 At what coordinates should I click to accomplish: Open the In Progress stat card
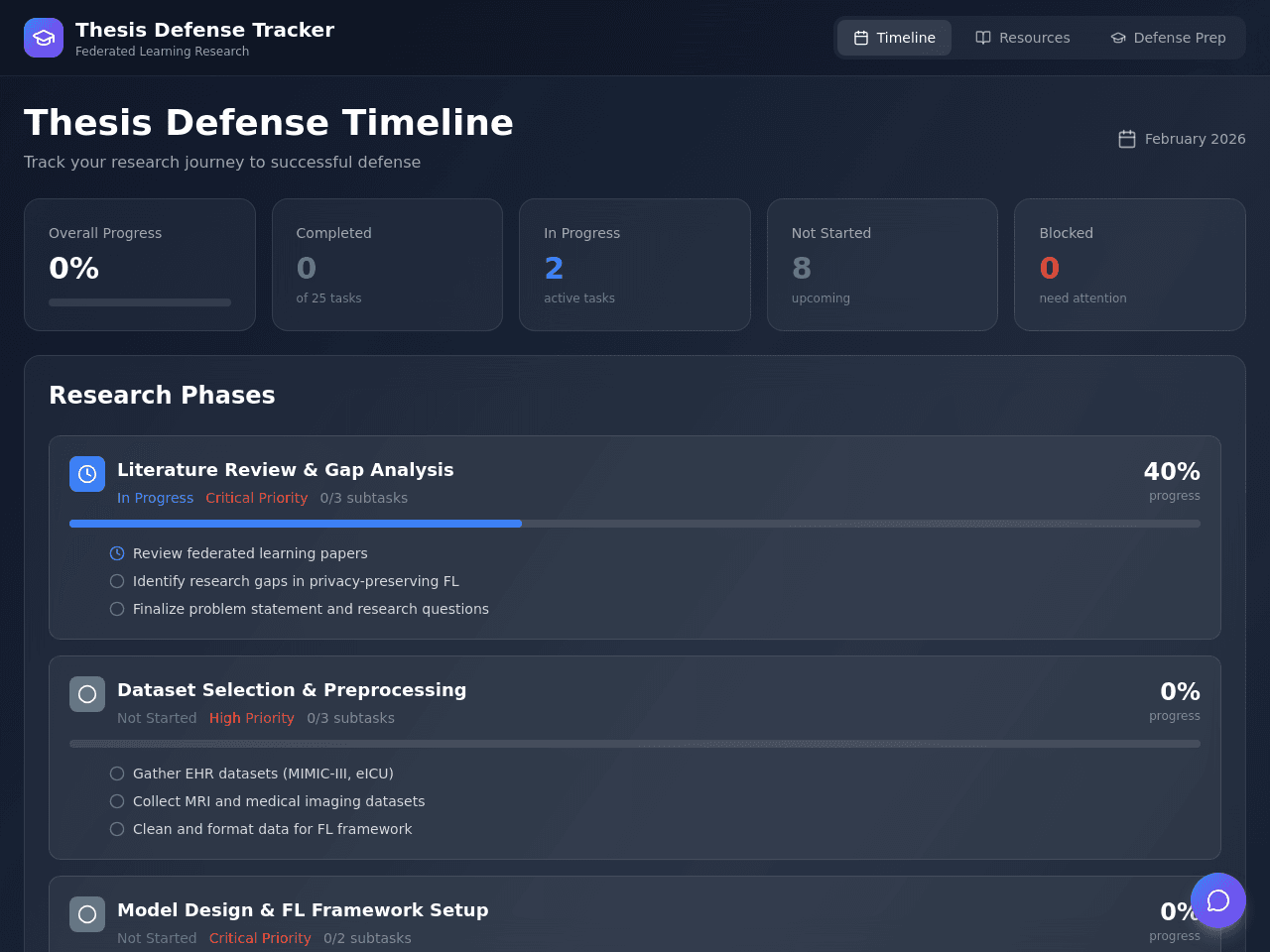tap(635, 265)
